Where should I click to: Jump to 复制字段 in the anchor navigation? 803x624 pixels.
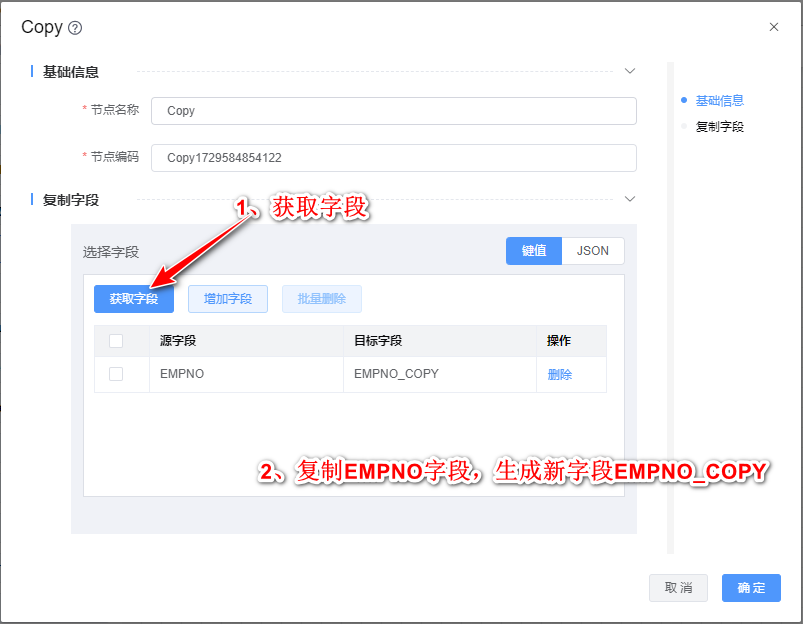click(x=719, y=127)
